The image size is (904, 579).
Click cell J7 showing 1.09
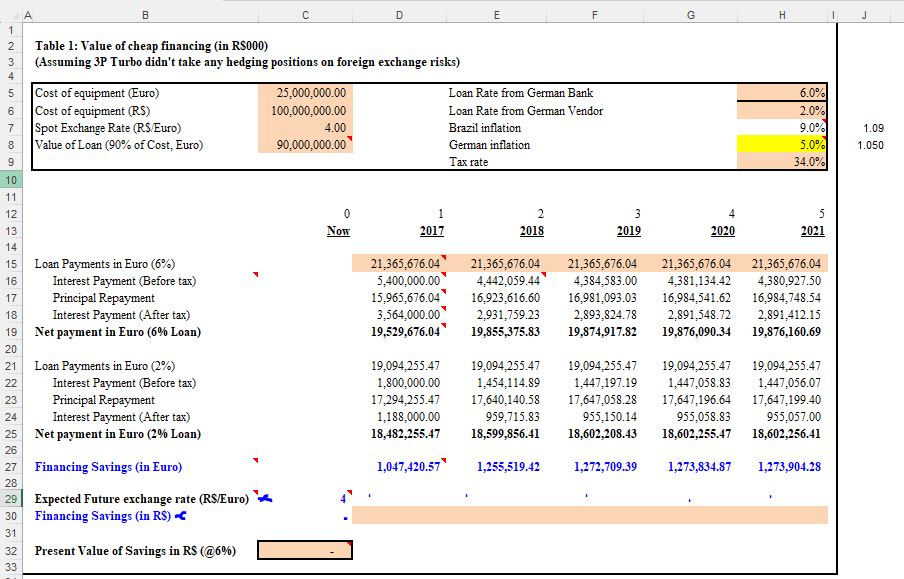point(864,127)
